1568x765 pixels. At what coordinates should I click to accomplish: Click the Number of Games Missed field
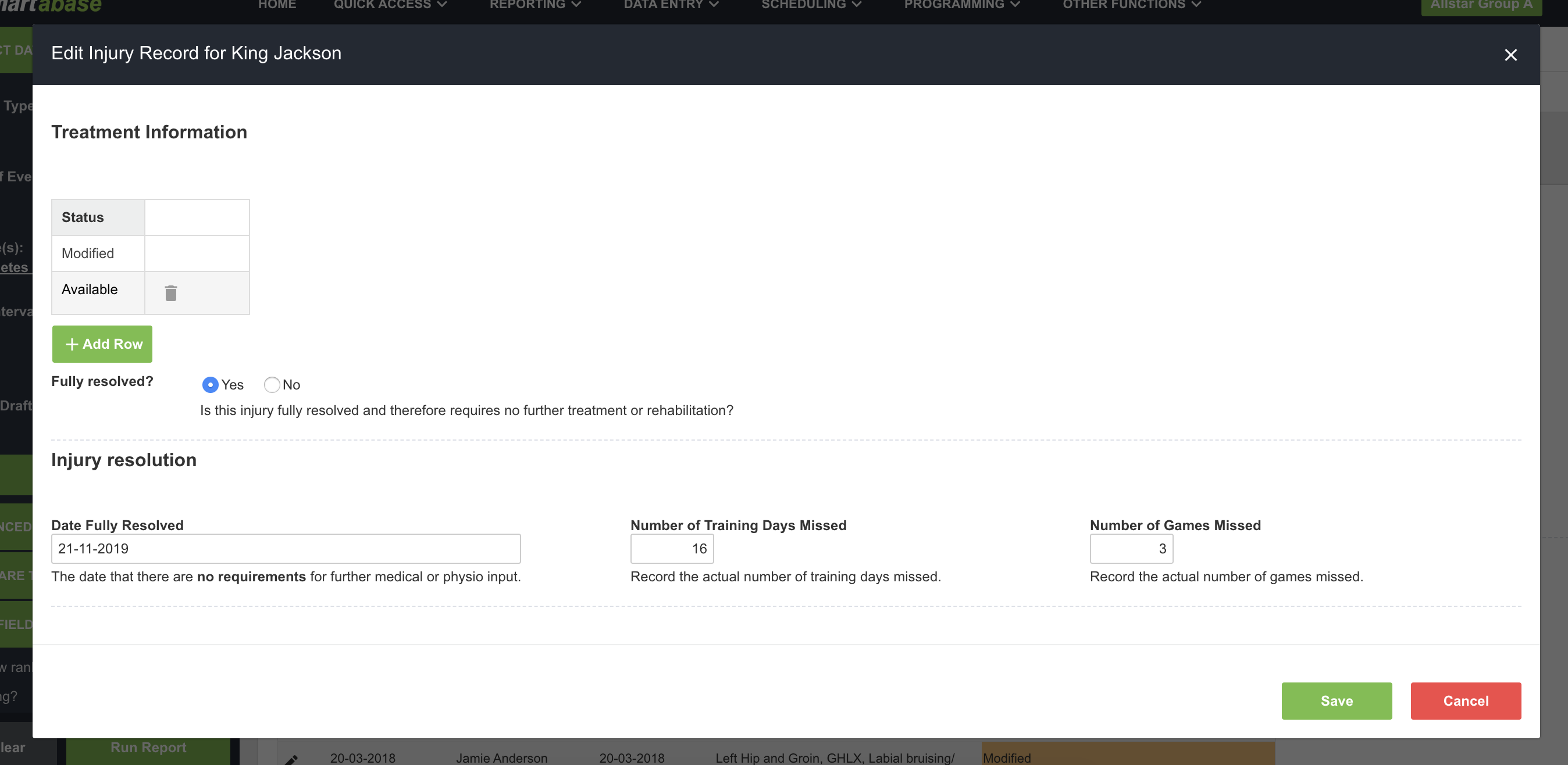pyautogui.click(x=1131, y=548)
